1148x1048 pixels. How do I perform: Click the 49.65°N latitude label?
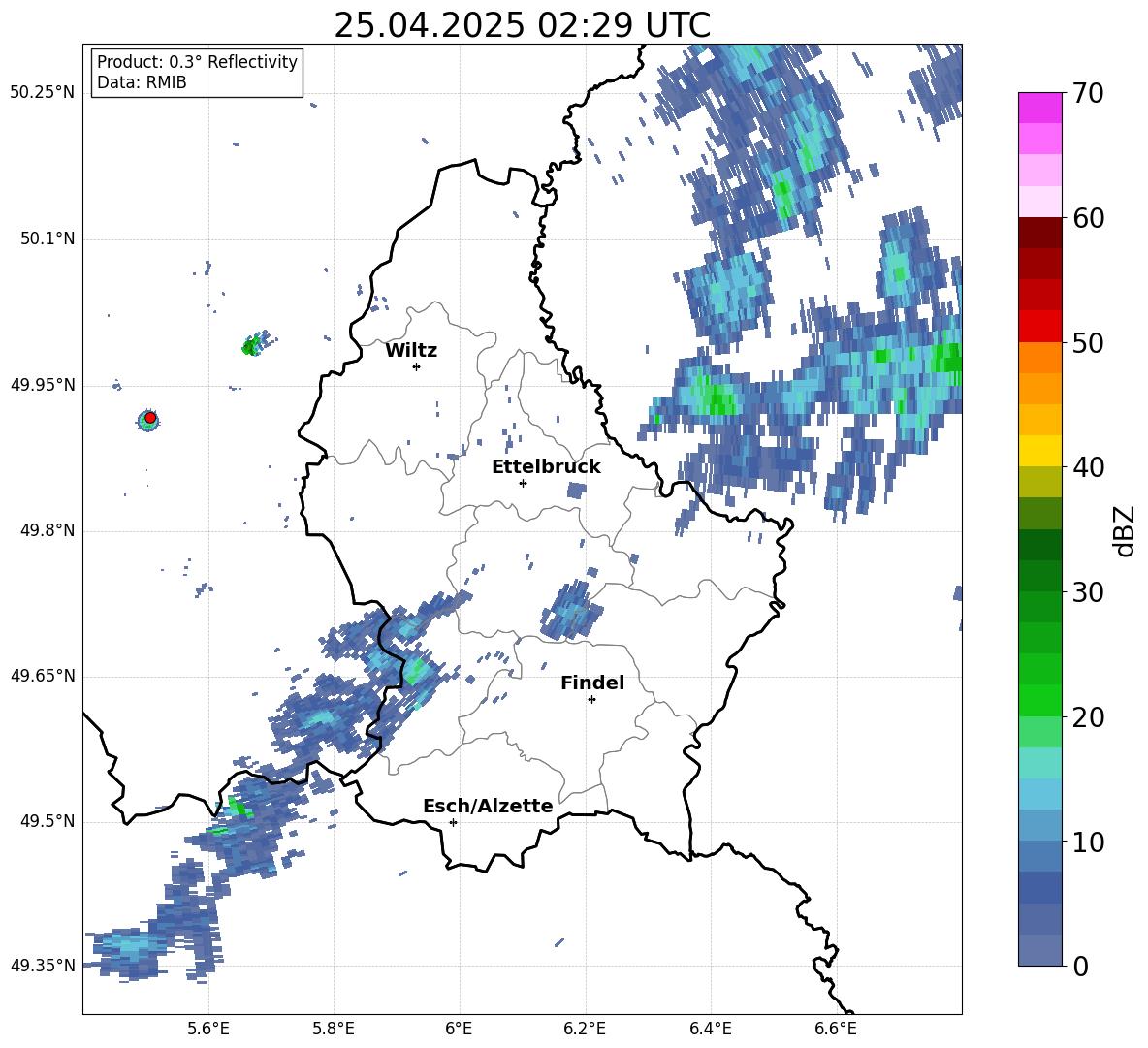[42, 675]
